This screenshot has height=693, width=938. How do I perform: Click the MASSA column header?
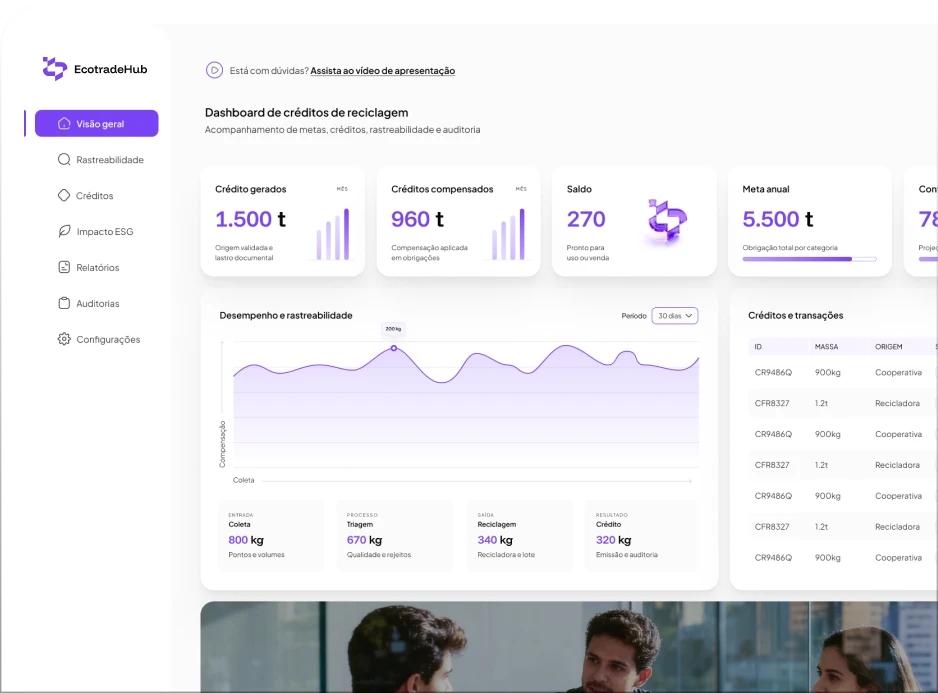[826, 346]
